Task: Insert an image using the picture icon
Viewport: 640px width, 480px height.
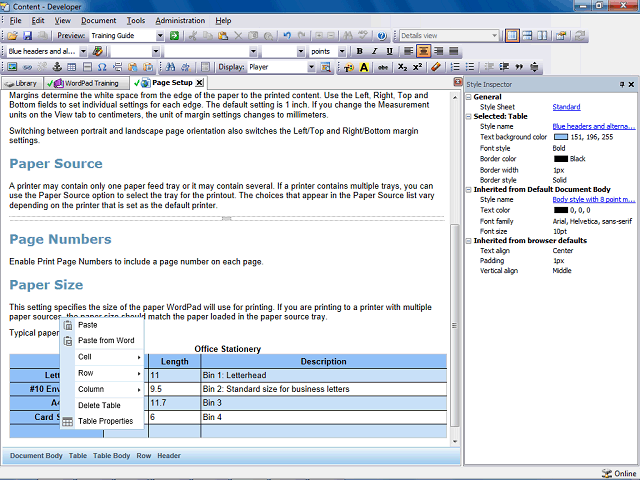Action: 12,67
